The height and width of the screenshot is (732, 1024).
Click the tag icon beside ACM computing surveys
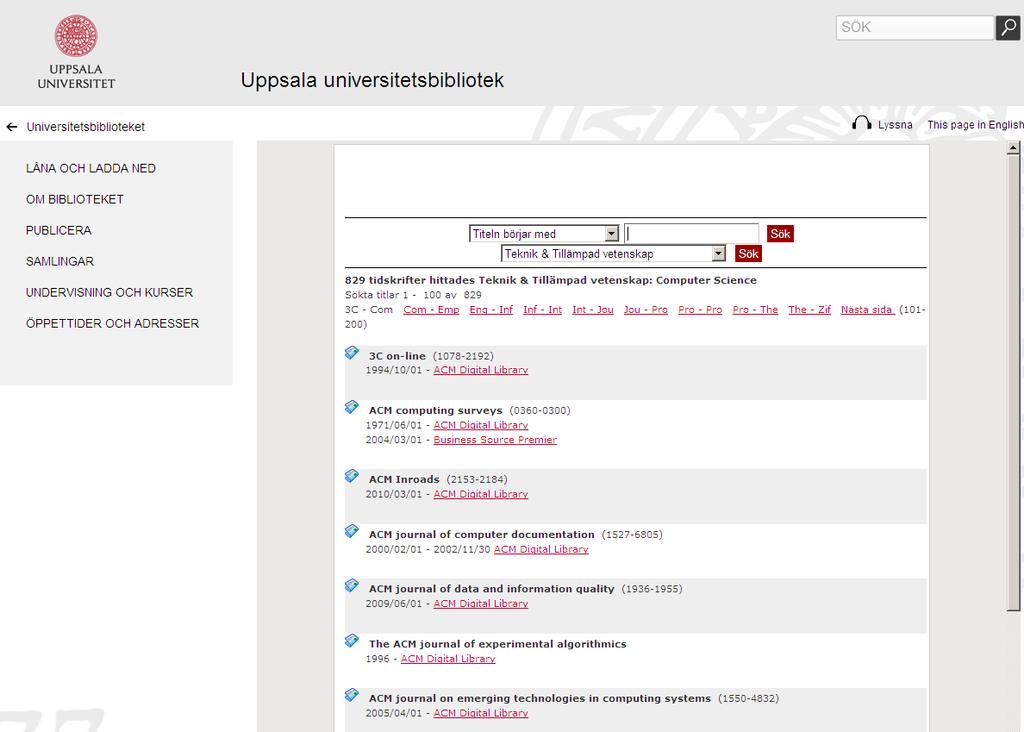click(x=352, y=407)
